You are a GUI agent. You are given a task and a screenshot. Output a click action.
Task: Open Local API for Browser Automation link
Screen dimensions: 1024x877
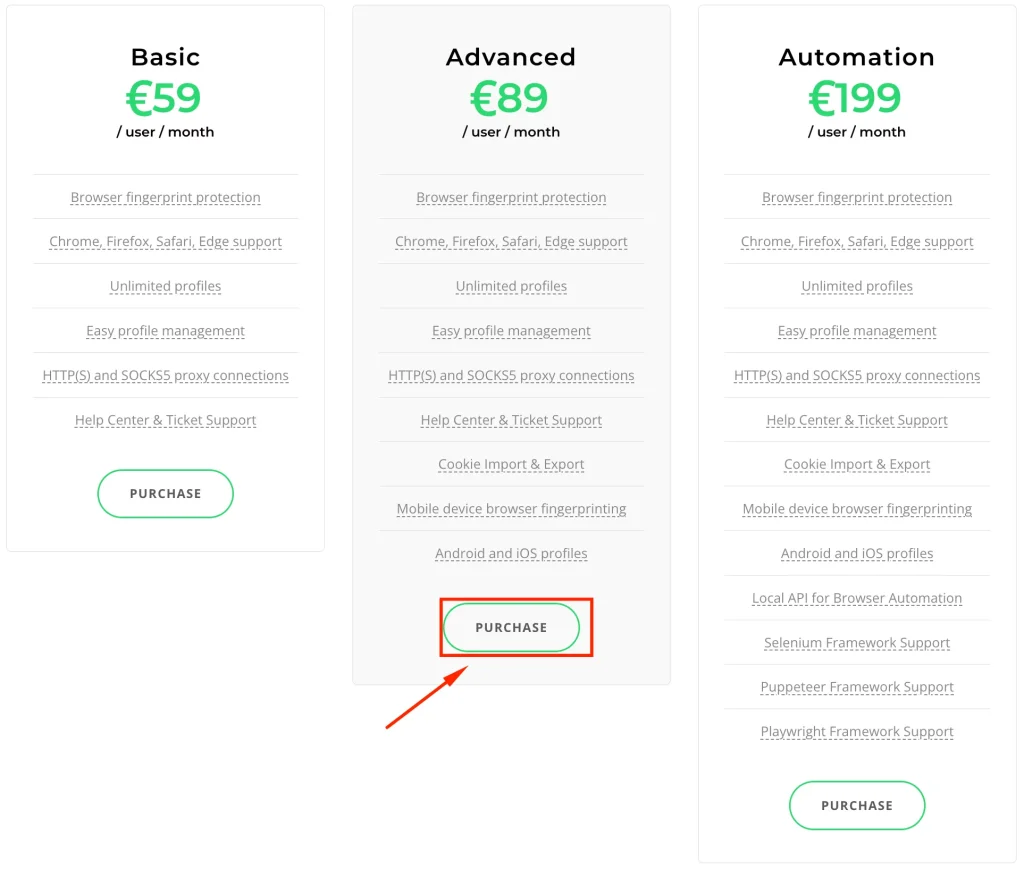tap(856, 598)
